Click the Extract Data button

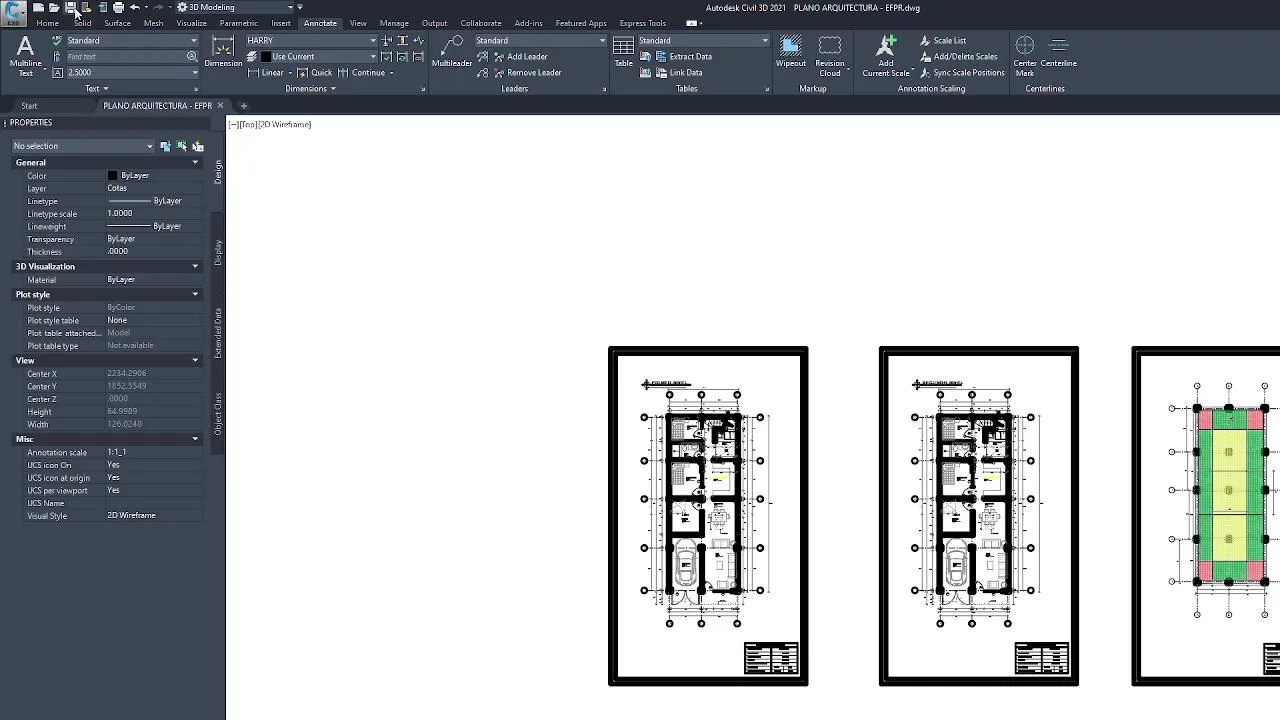[683, 57]
